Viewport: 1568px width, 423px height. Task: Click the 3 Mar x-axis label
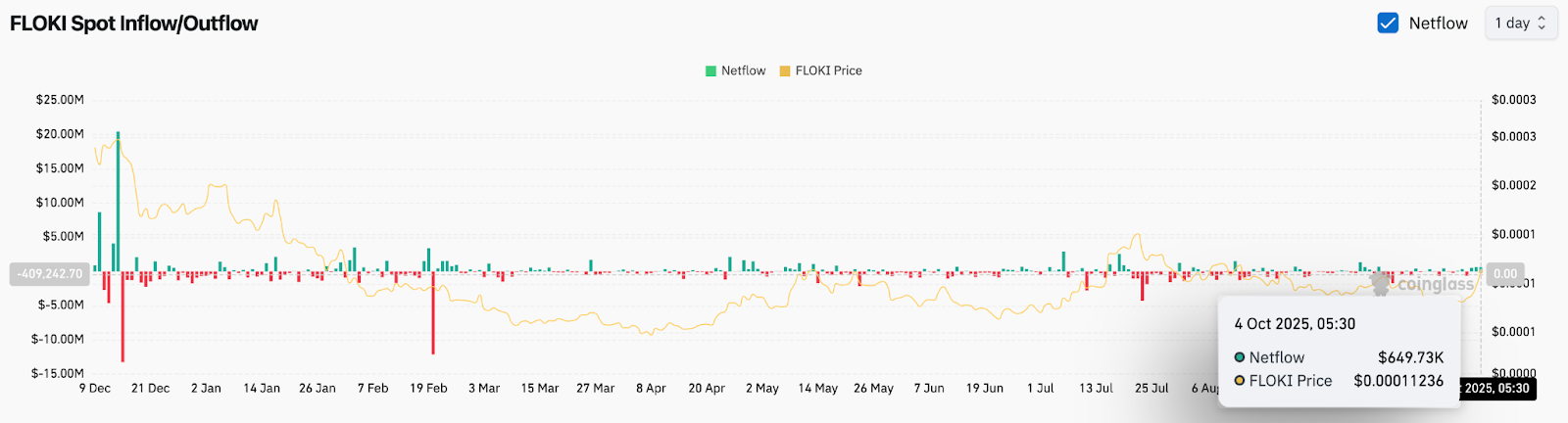pos(484,389)
